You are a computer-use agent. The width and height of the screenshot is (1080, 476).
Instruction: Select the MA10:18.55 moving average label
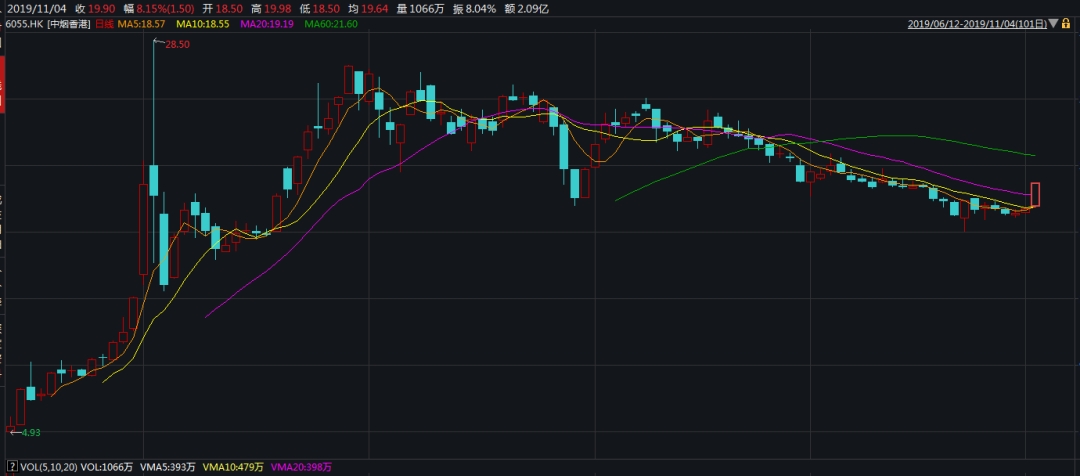[201, 22]
